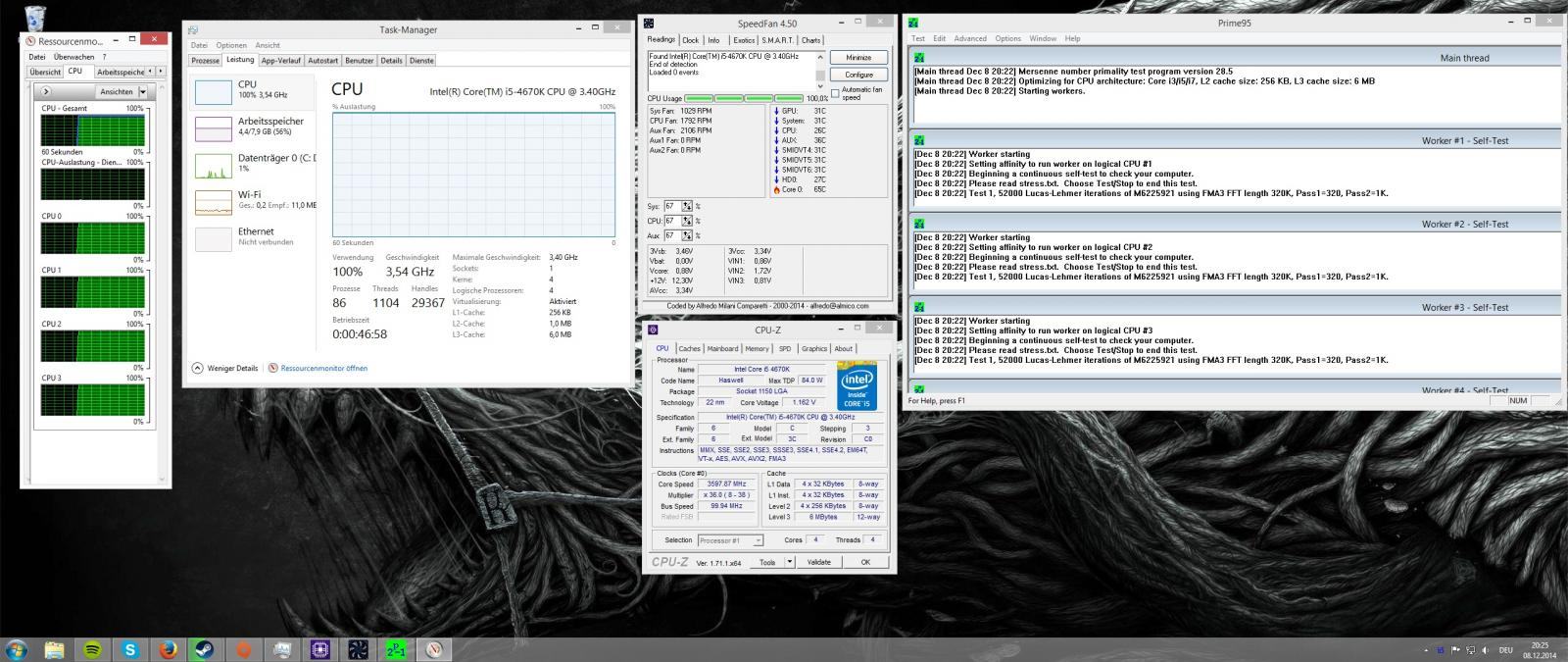Click Configure button in SpeedFan

(x=858, y=75)
